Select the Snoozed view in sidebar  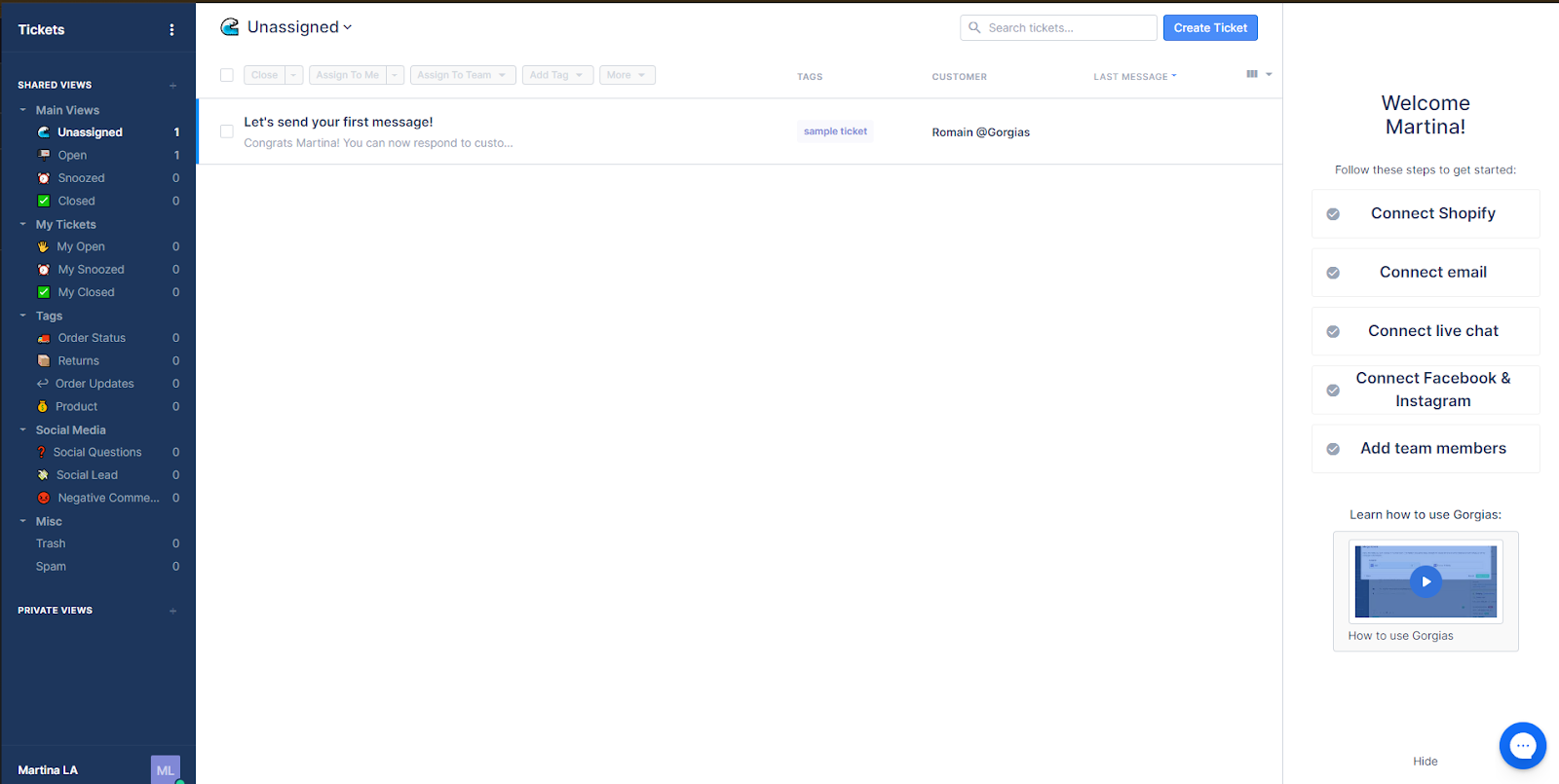point(81,178)
